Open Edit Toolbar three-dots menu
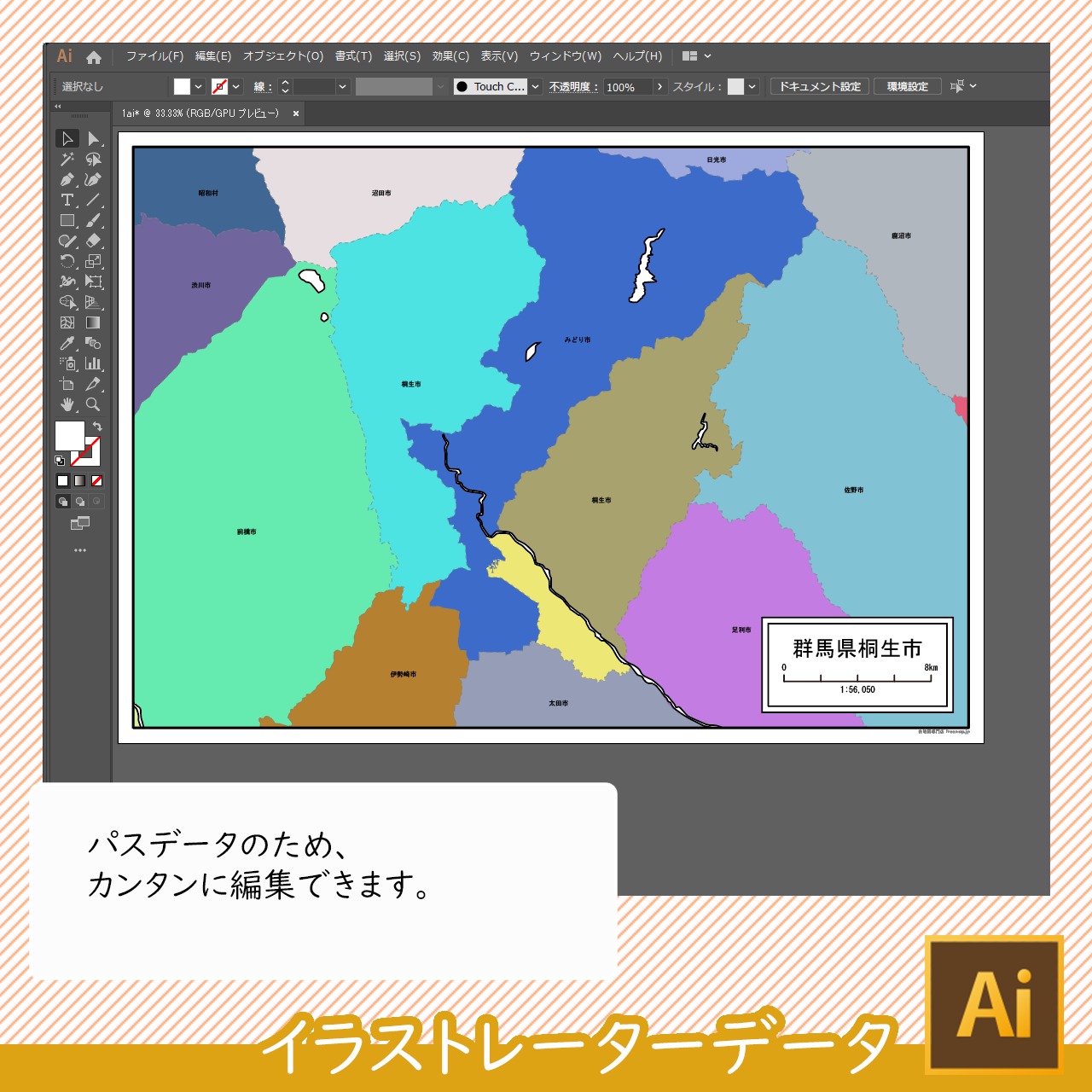 pyautogui.click(x=80, y=550)
